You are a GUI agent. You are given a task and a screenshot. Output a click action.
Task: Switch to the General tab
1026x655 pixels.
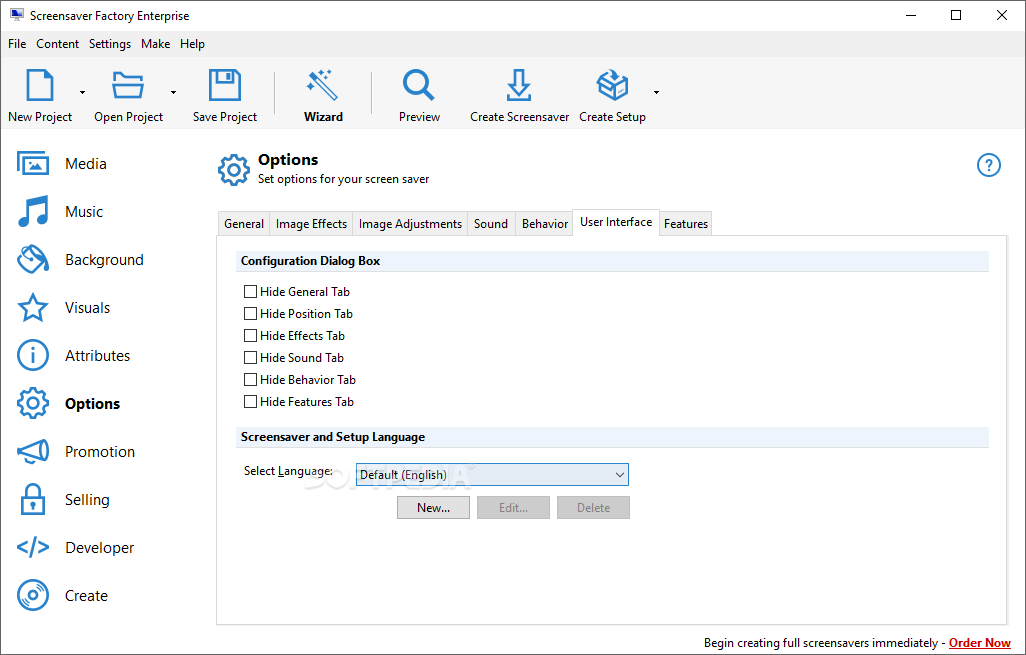click(x=243, y=224)
